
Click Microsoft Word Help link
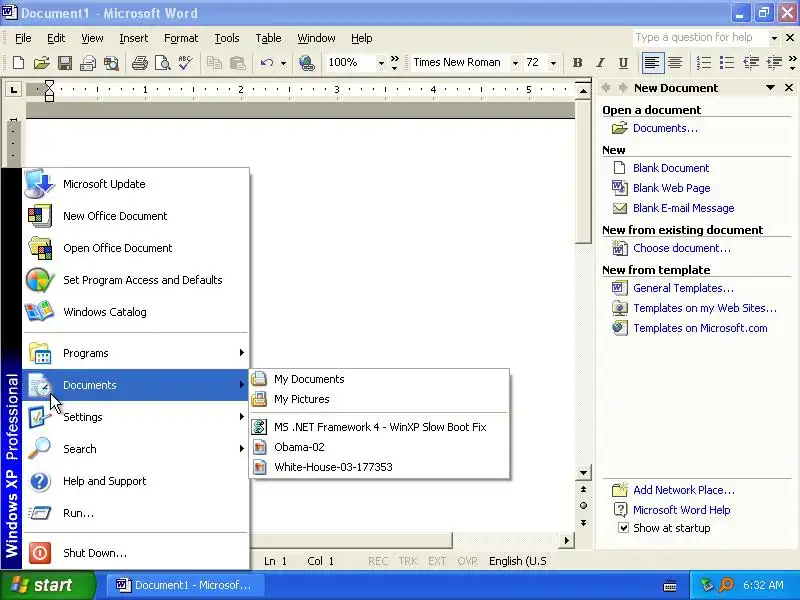[682, 510]
